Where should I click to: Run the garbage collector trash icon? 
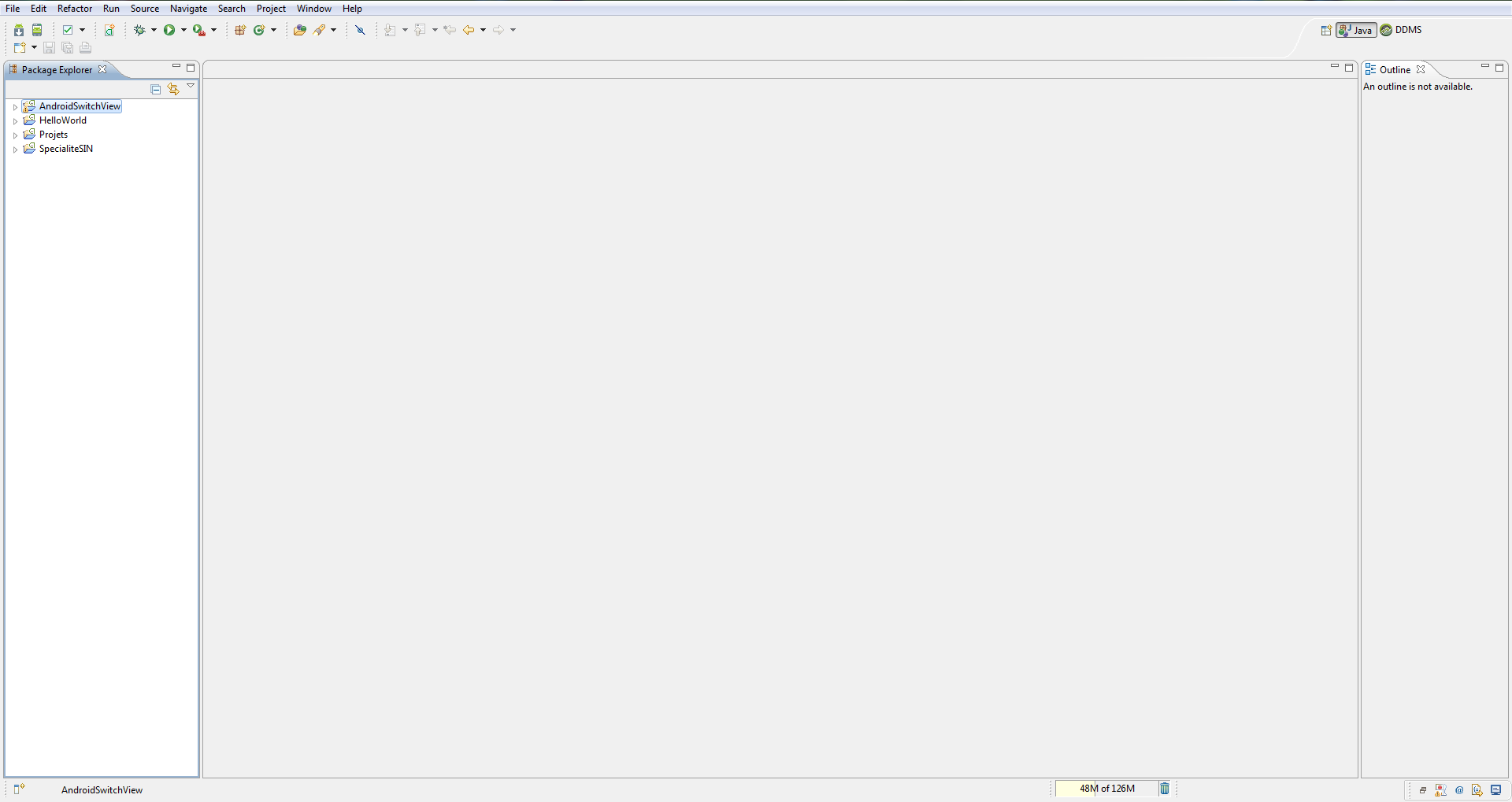(1165, 789)
